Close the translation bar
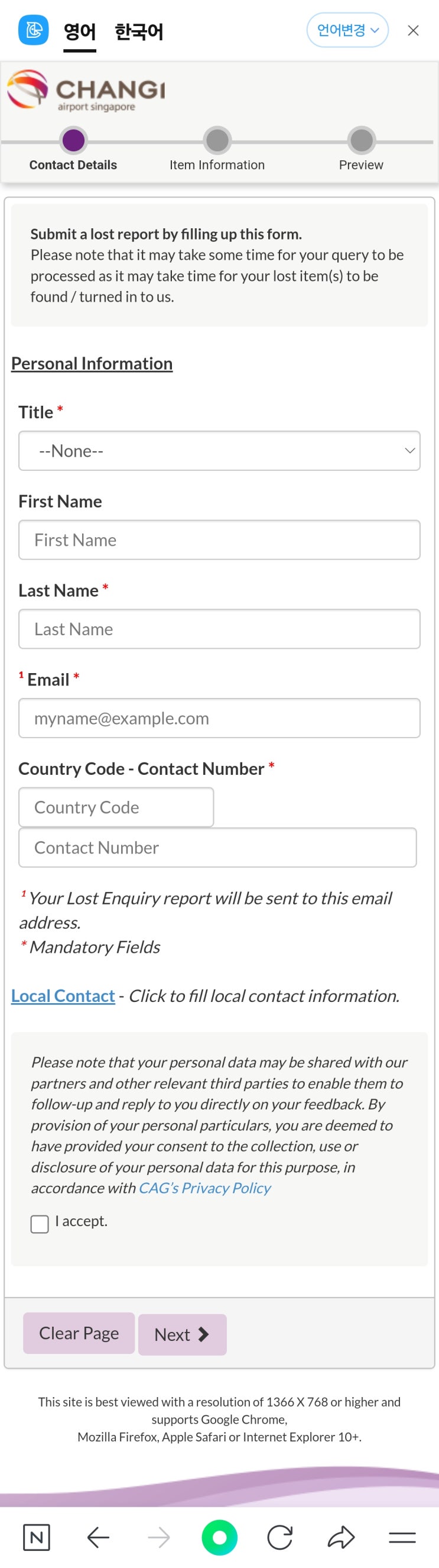Screen dimensions: 439x1568 click(x=413, y=30)
